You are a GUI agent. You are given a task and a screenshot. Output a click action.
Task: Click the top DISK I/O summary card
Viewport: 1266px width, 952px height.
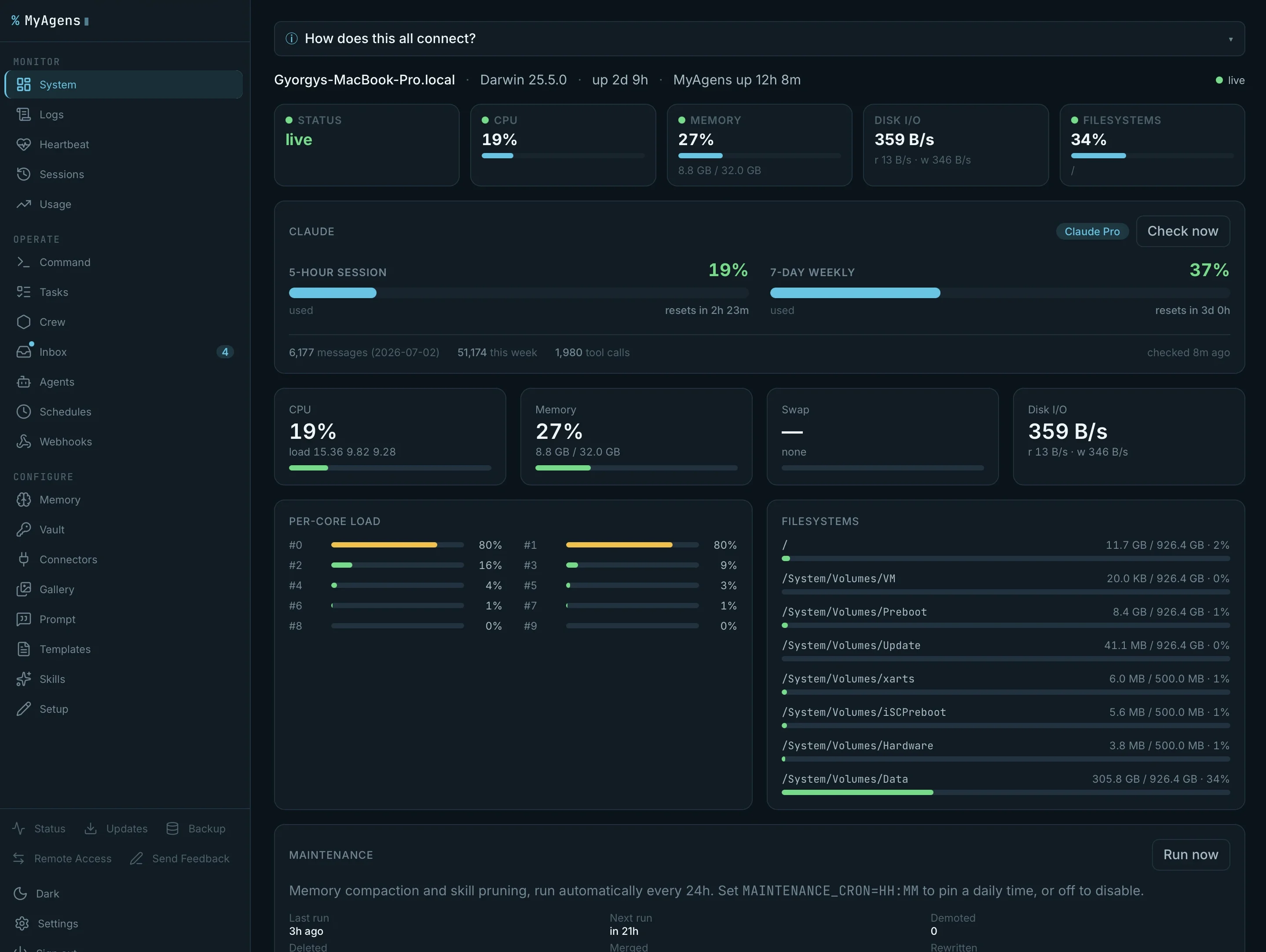pos(955,145)
